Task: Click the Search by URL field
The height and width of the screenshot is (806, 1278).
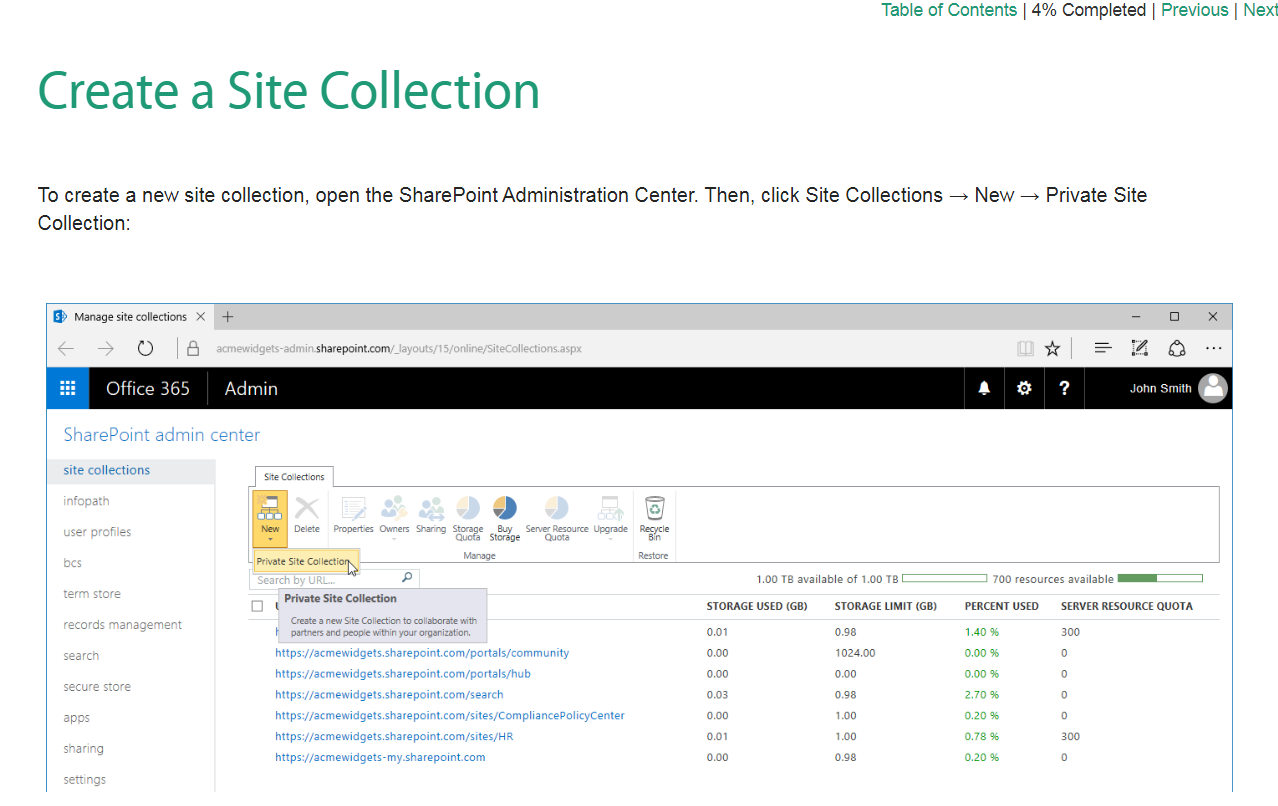Action: pos(334,578)
